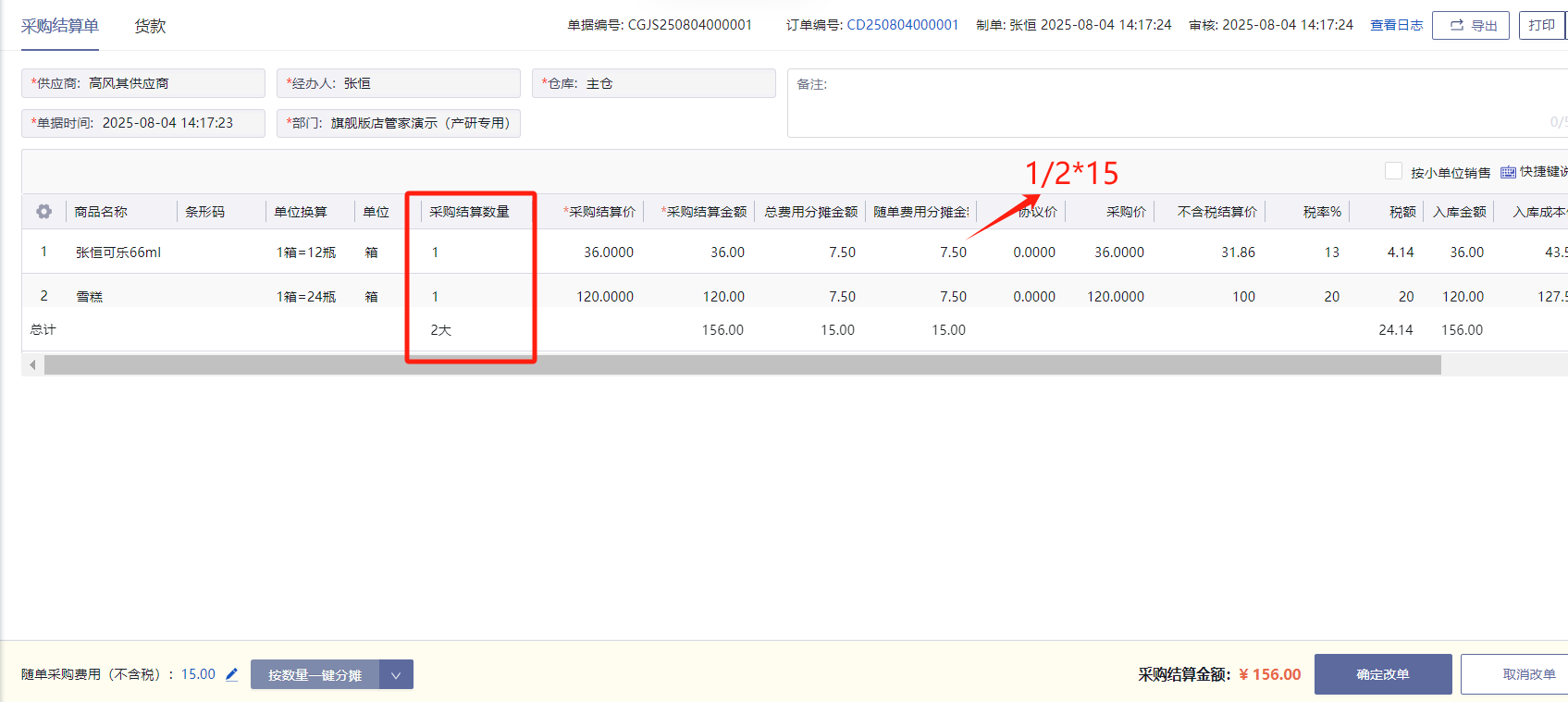The image size is (1568, 702).
Task: Open the order number link CD250804000001
Action: (902, 25)
